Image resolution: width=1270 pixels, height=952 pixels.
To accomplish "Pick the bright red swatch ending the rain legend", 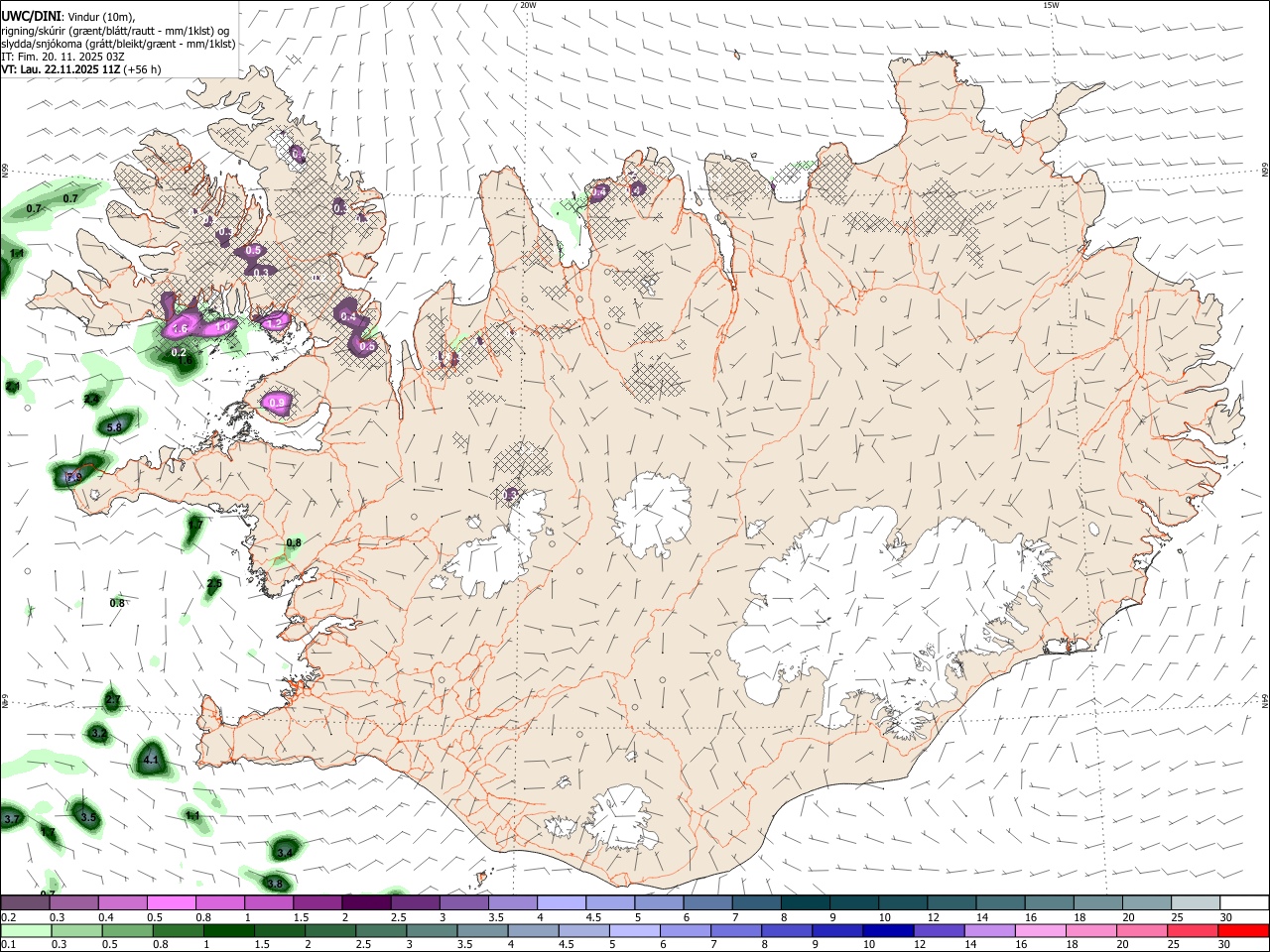I will pyautogui.click(x=1245, y=931).
